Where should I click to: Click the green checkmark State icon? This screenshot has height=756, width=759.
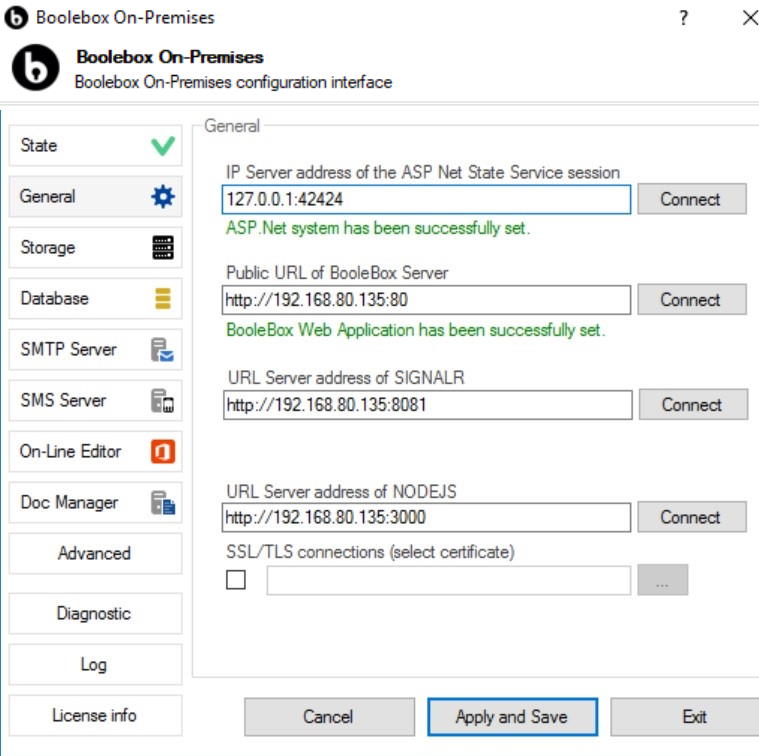click(x=163, y=146)
